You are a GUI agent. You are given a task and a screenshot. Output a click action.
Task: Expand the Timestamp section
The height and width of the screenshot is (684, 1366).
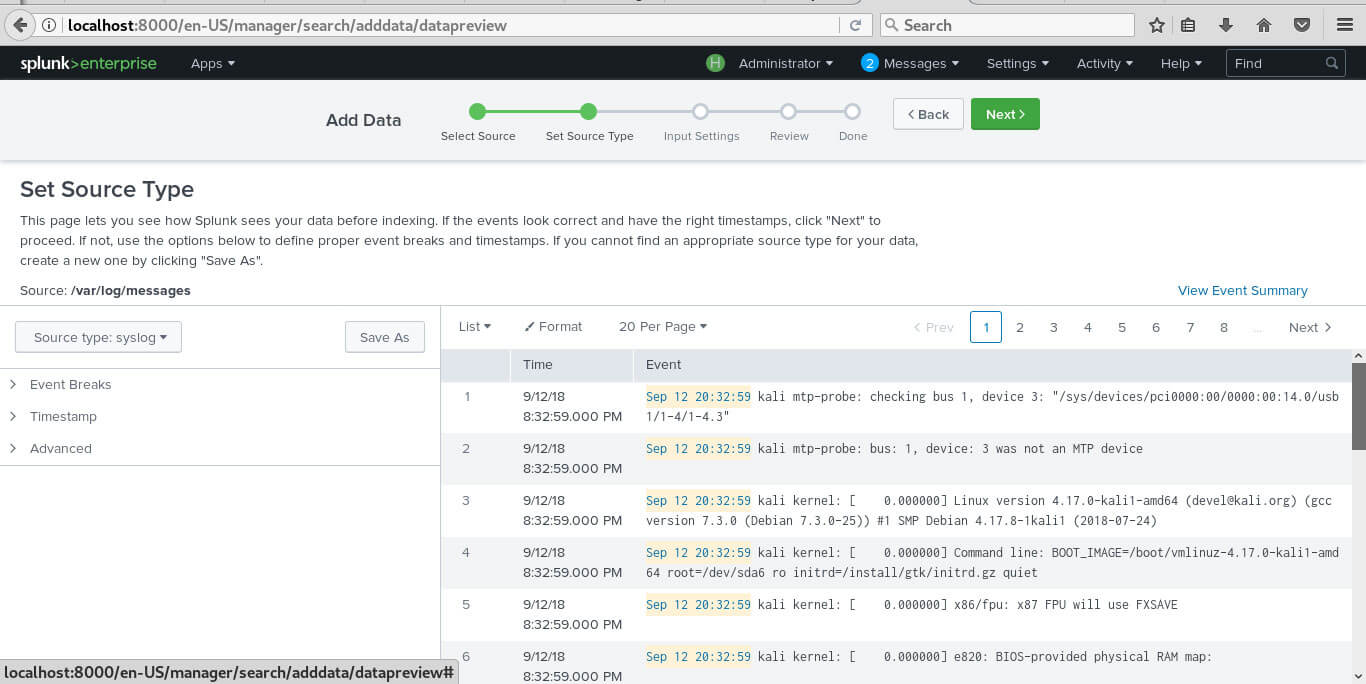(63, 416)
